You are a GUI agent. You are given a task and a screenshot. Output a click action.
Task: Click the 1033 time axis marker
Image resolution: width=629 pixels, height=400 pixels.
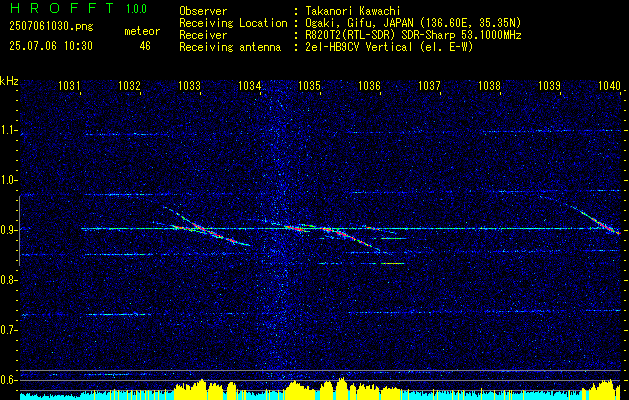[x=189, y=85]
